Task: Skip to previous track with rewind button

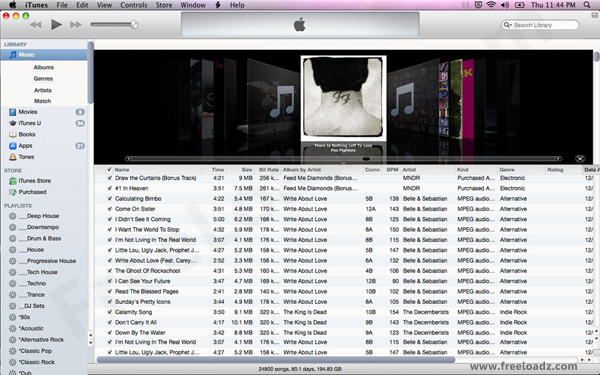Action: click(36, 25)
